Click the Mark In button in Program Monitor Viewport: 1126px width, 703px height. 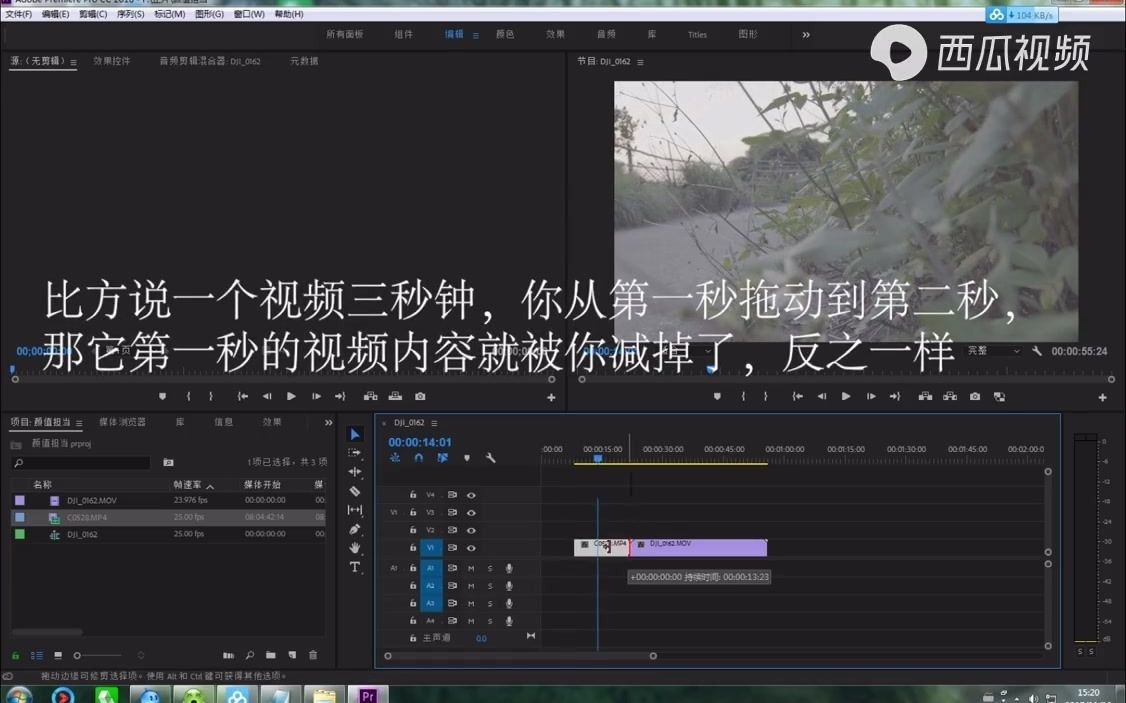pos(742,396)
